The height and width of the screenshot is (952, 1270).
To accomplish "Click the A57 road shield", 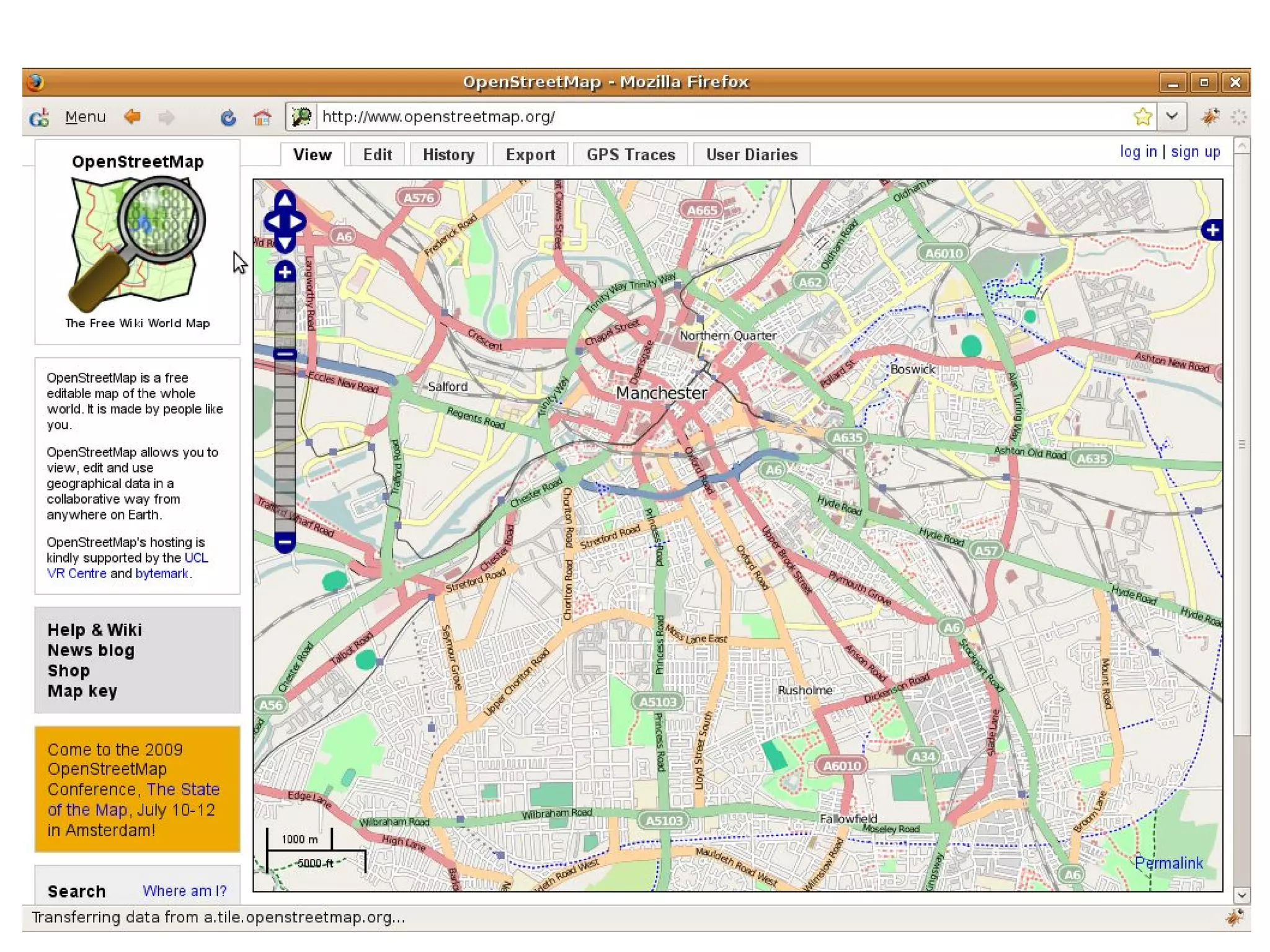I will tap(985, 550).
